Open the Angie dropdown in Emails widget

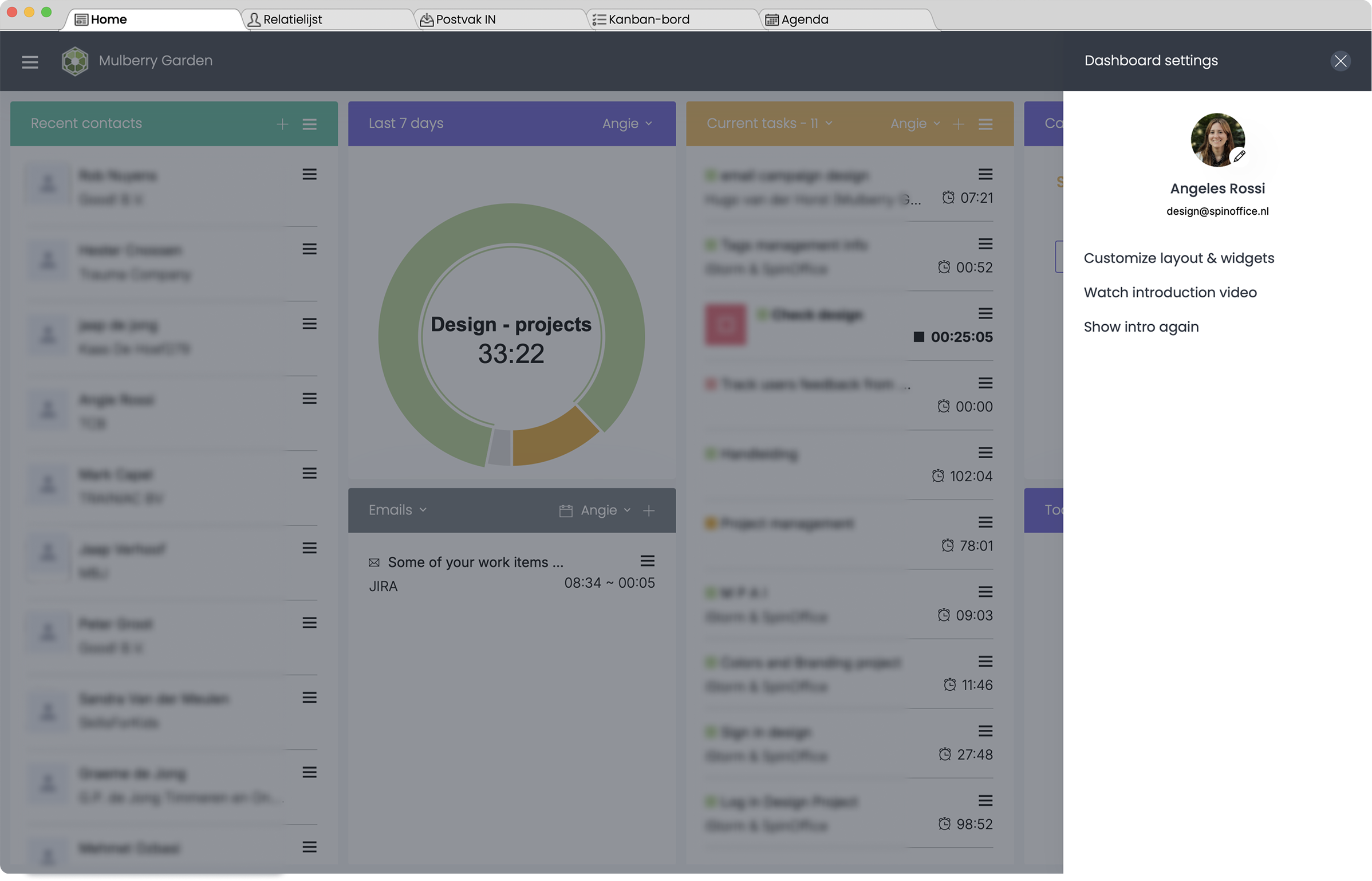pyautogui.click(x=605, y=510)
